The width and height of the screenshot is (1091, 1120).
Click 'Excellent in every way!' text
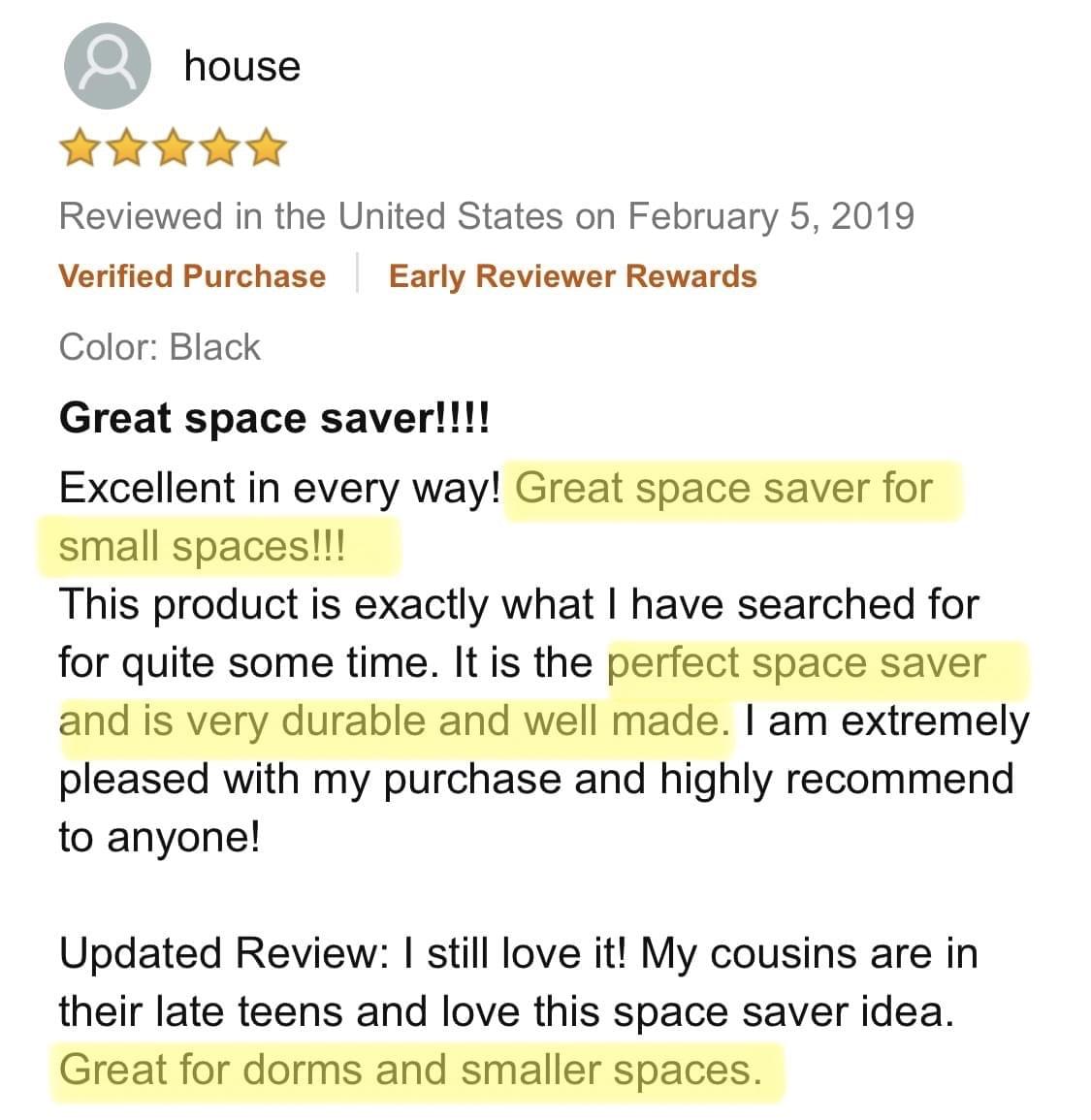(x=279, y=488)
